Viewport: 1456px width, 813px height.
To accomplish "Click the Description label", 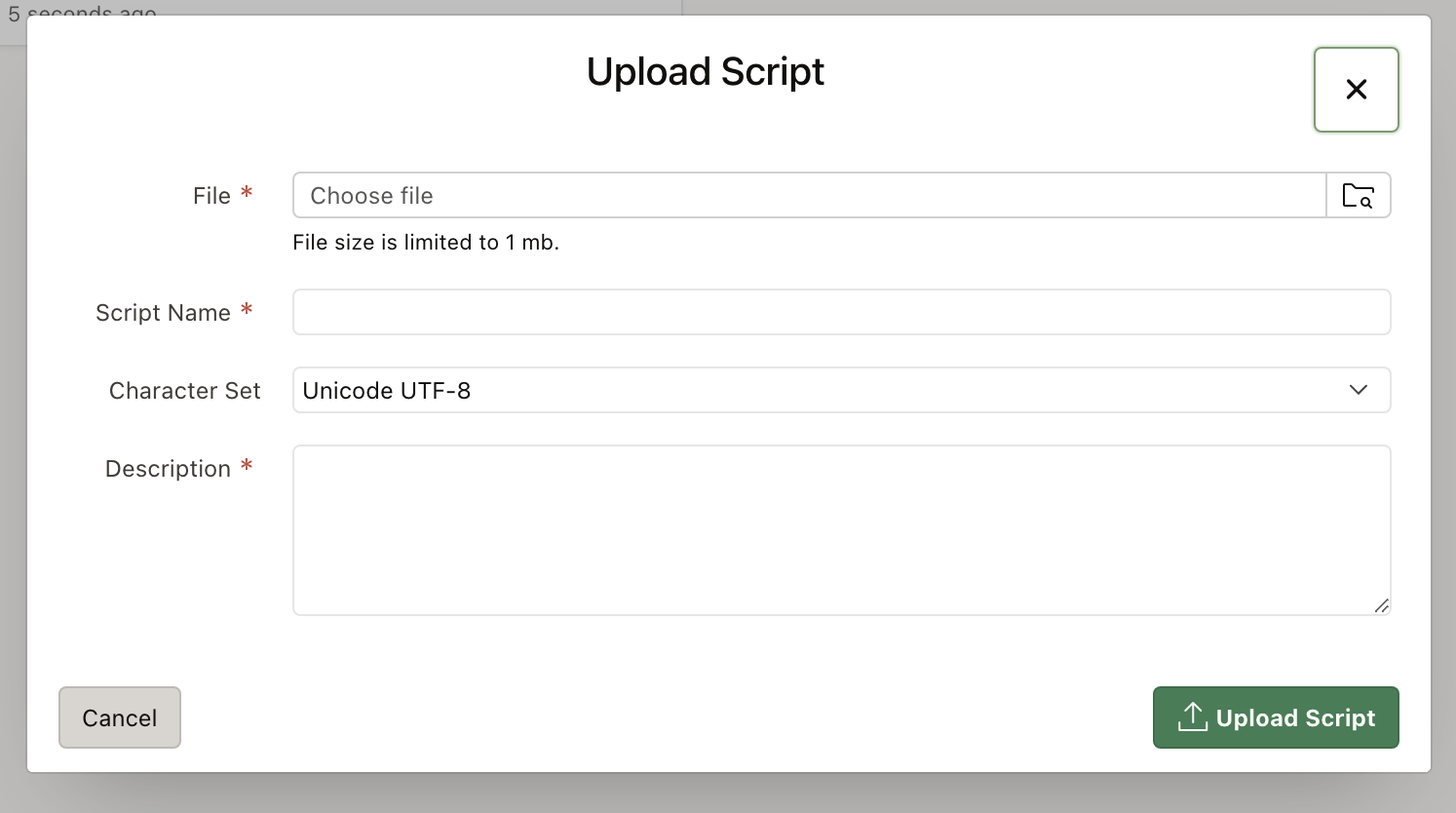I will [168, 469].
